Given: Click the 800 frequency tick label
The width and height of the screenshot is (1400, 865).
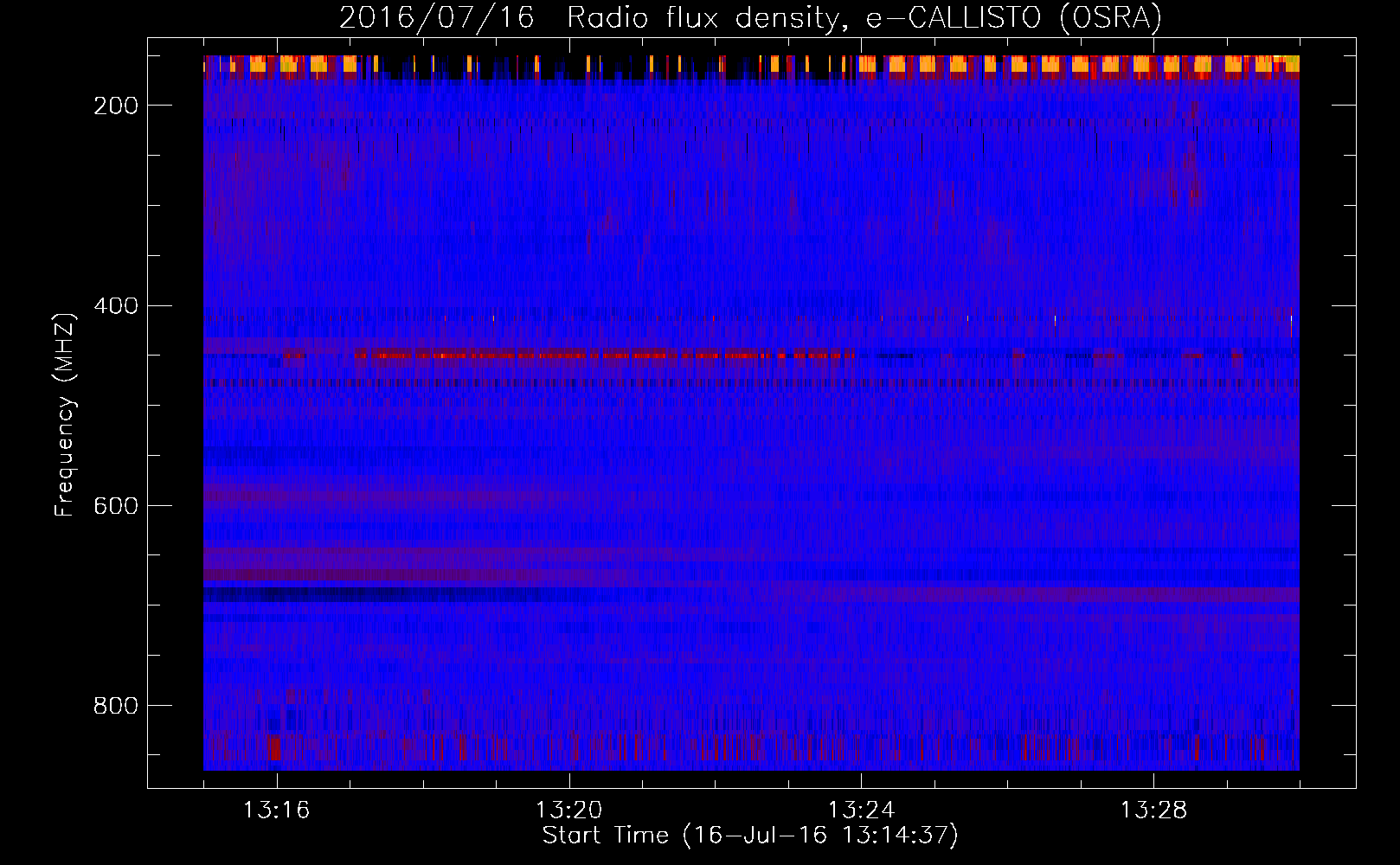Looking at the screenshot, I should click(x=116, y=706).
